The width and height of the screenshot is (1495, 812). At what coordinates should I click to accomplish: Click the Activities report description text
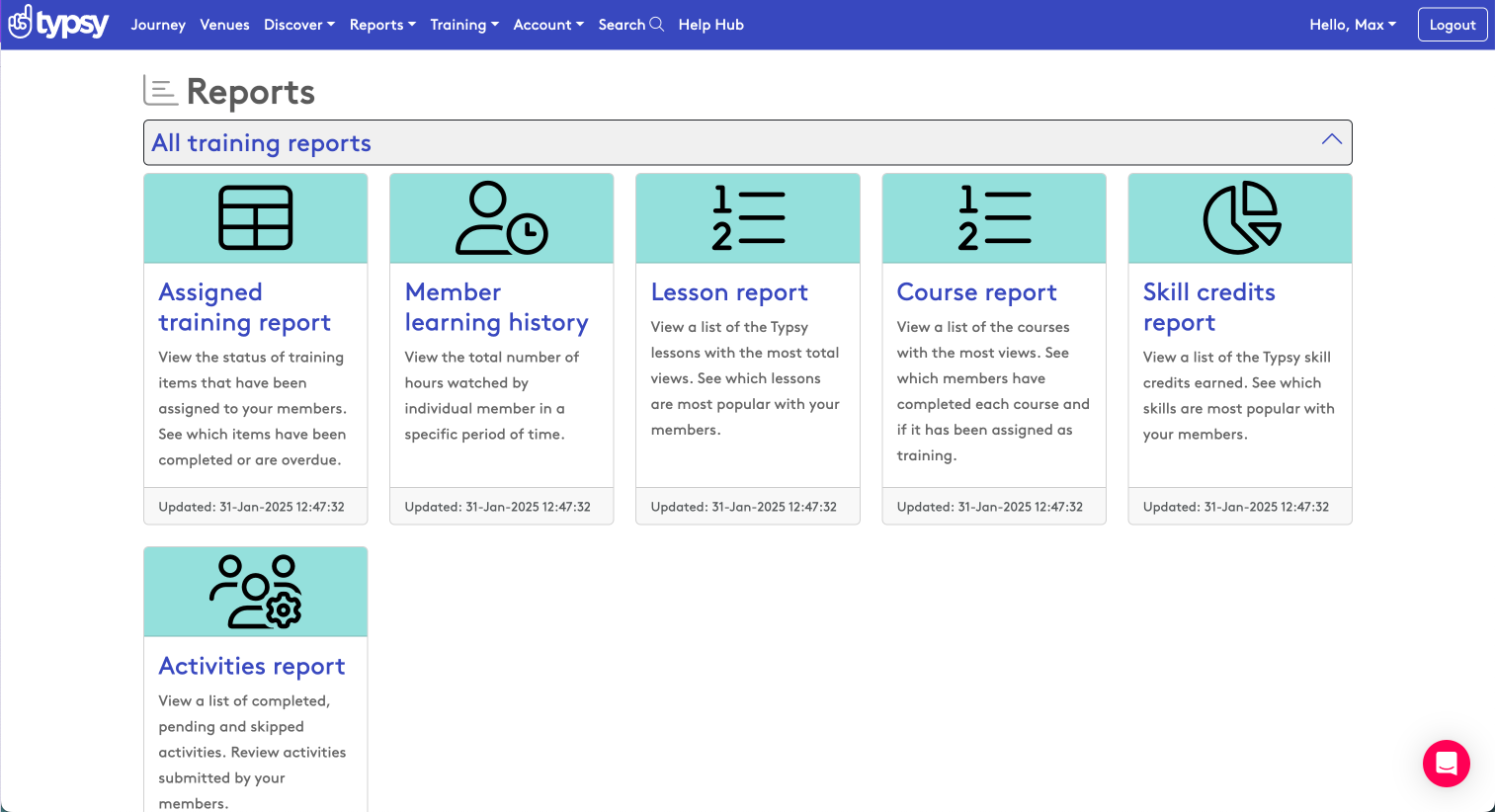click(x=253, y=752)
